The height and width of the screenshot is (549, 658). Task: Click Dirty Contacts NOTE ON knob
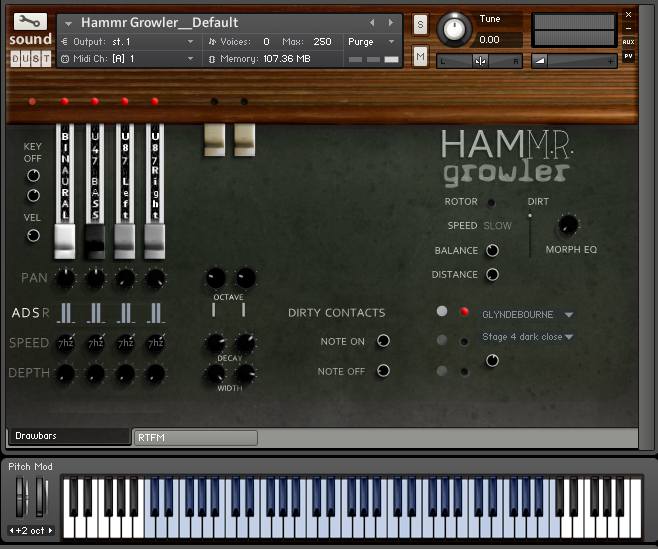click(x=383, y=341)
